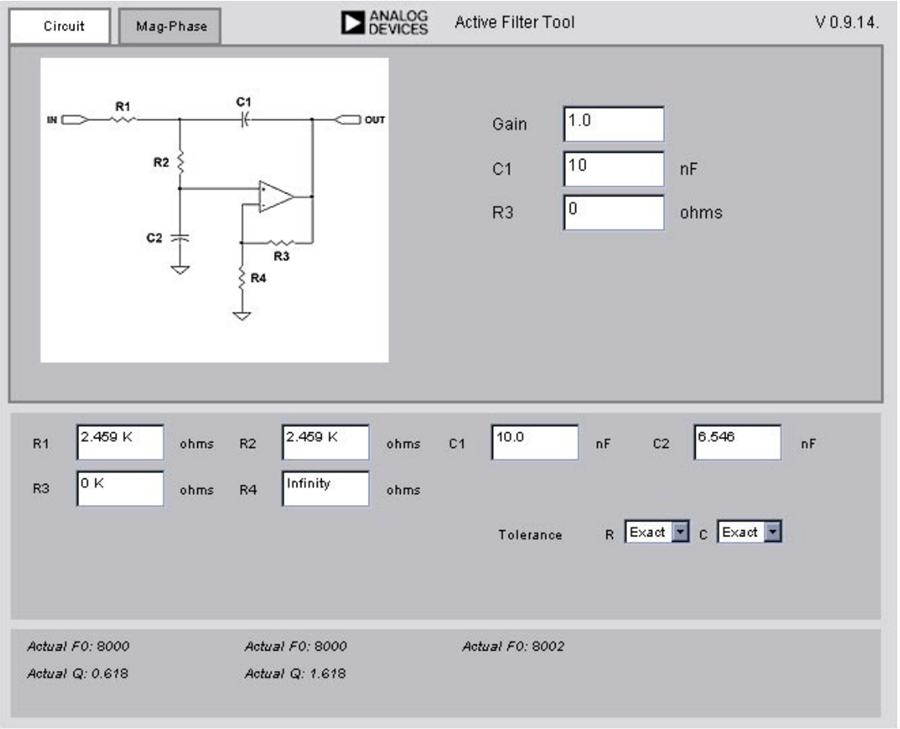Click the lower C1 field showing 10.0
Image resolution: width=900 pixels, height=729 pixels.
[534, 442]
